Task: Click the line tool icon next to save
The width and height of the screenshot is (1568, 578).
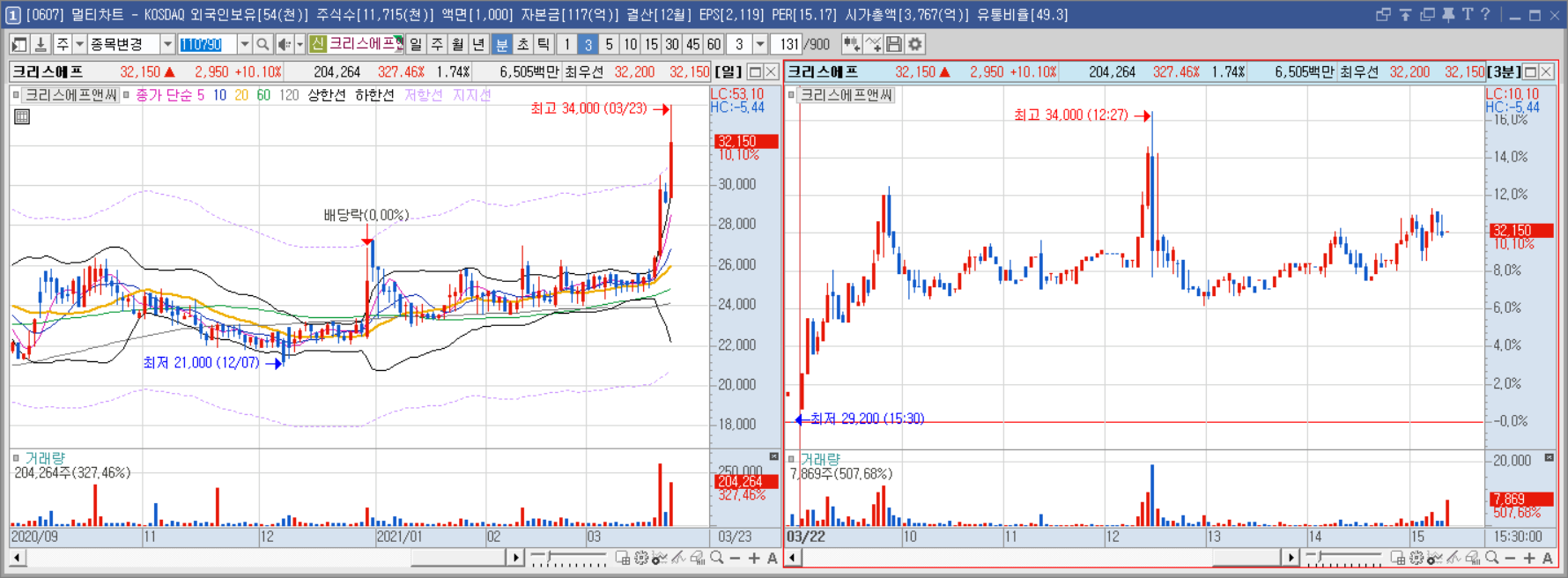Action: coord(873,44)
